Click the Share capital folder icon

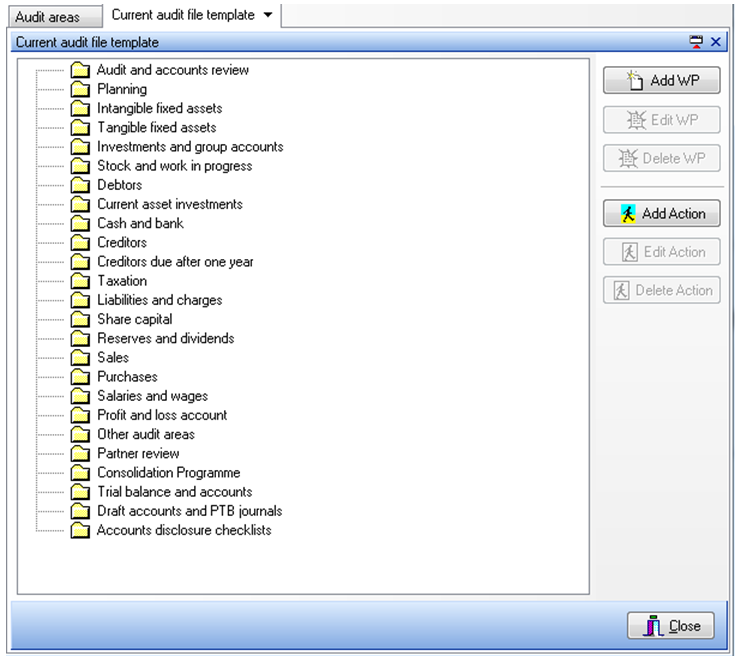click(x=80, y=320)
